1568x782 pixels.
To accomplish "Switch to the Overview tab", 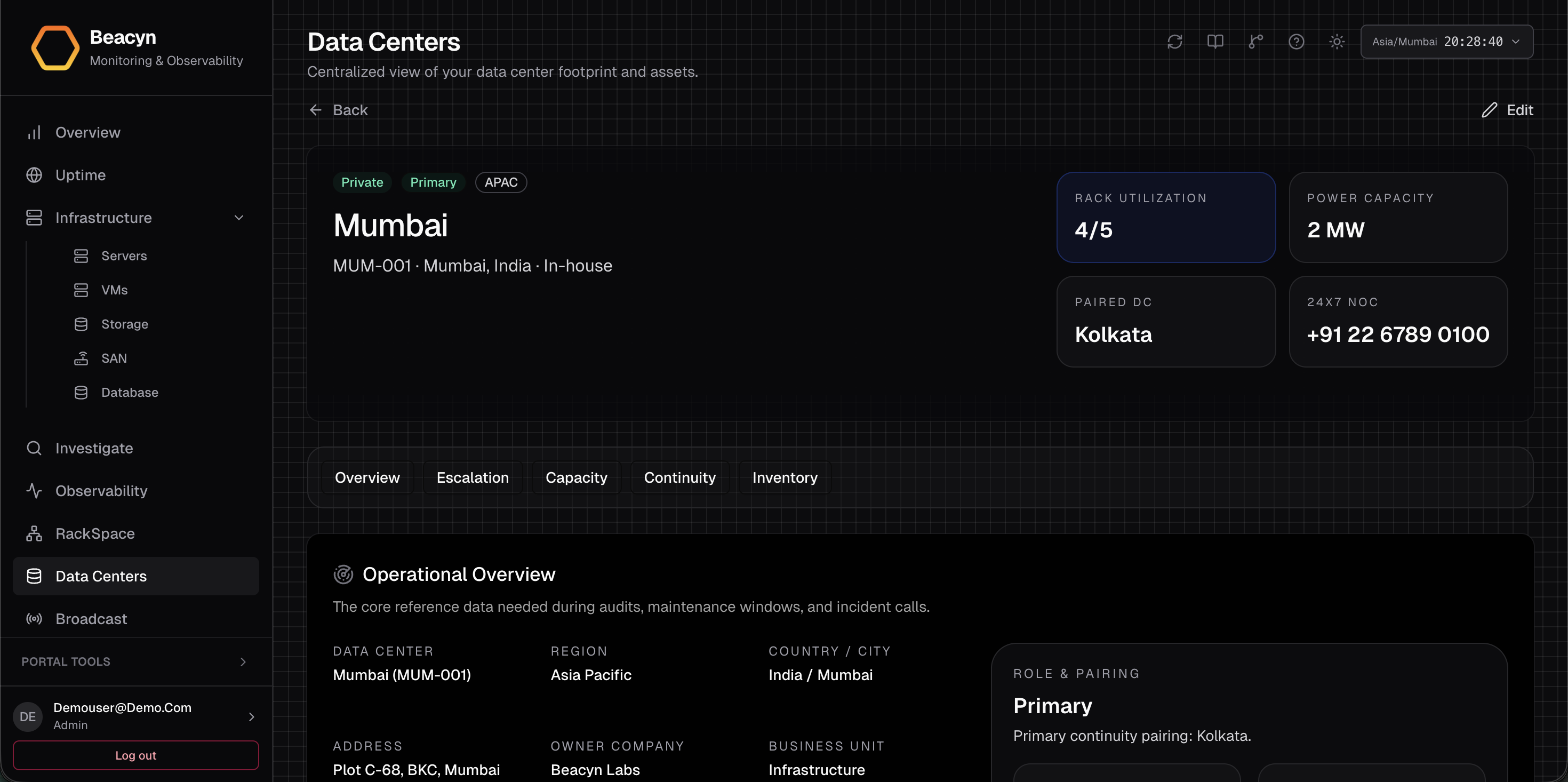I will tap(367, 477).
